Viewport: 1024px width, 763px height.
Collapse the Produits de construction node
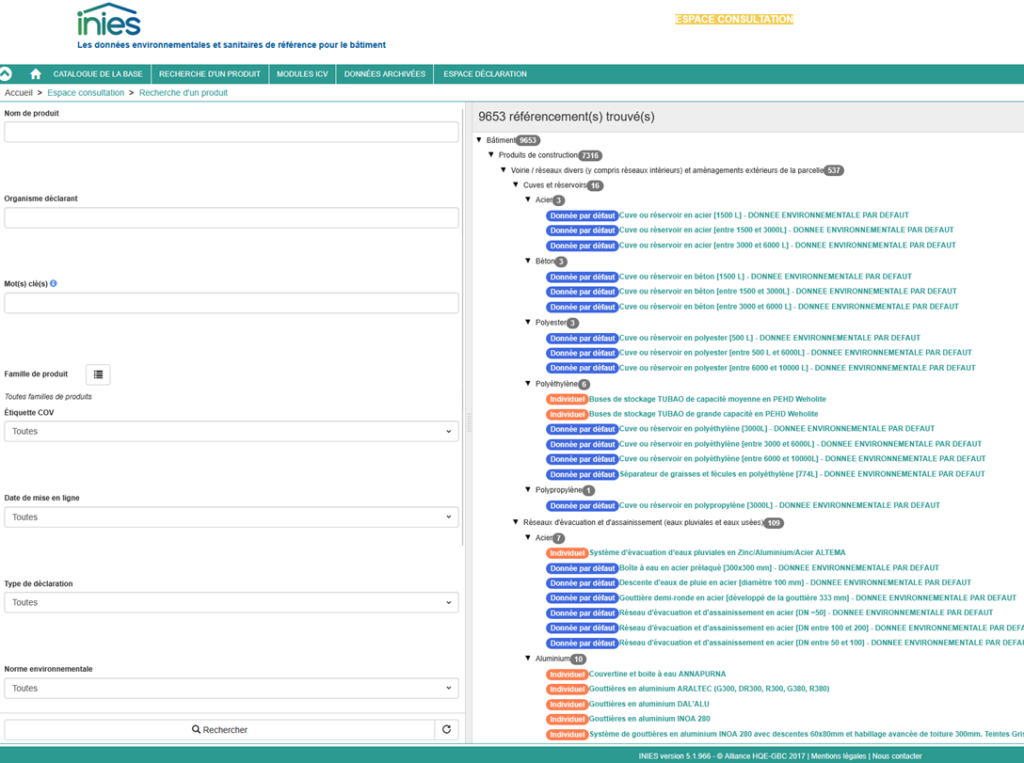491,155
